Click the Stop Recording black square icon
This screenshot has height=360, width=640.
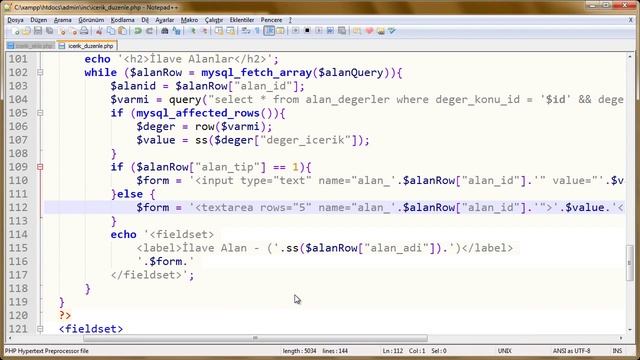[x=307, y=31]
